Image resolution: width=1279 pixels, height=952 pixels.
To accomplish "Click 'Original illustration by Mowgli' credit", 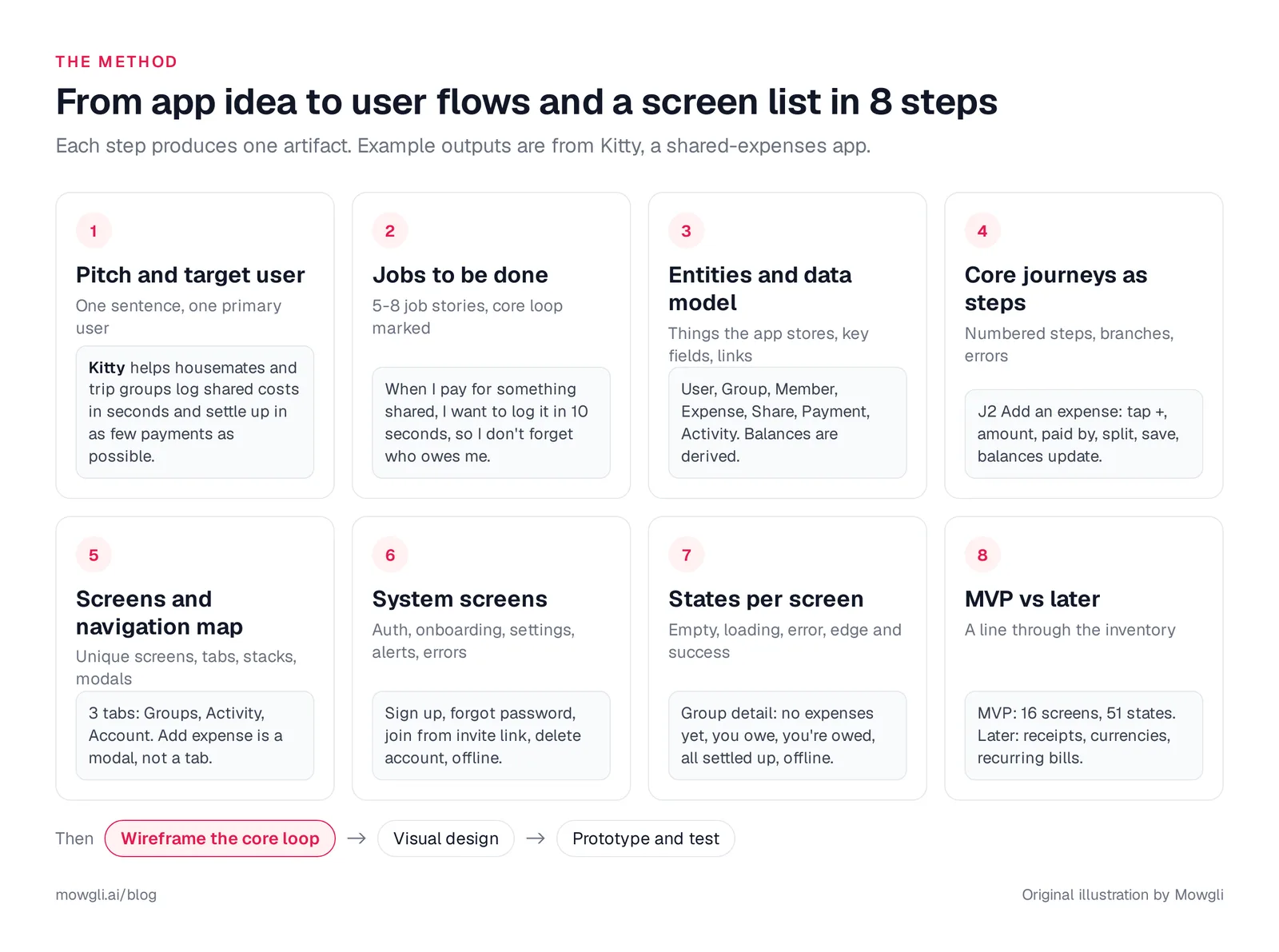I will pos(1122,894).
